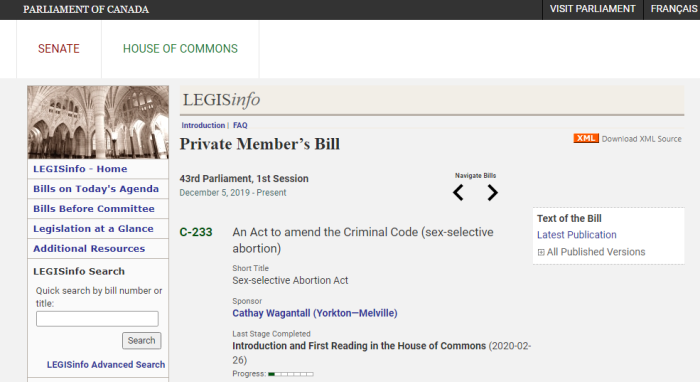The width and height of the screenshot is (700, 382).
Task: Click Visit Parliament in top bar
Action: 592,9
